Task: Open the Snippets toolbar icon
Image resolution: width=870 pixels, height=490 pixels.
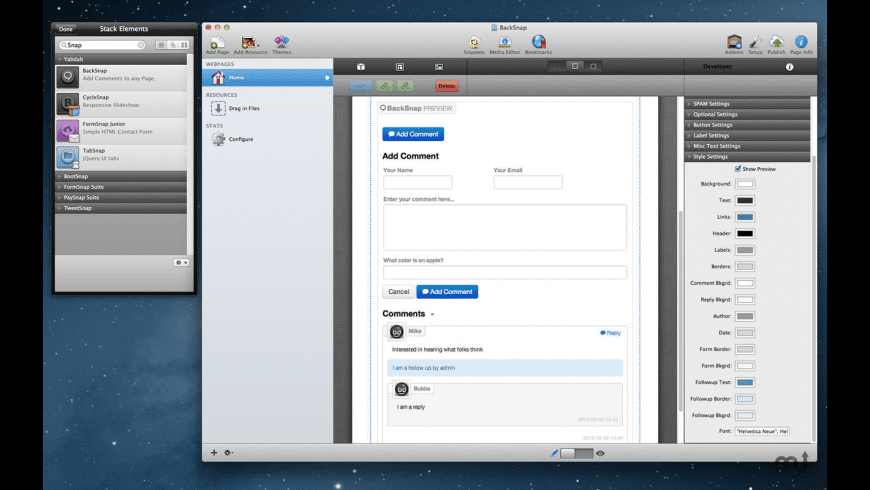Action: click(x=474, y=42)
